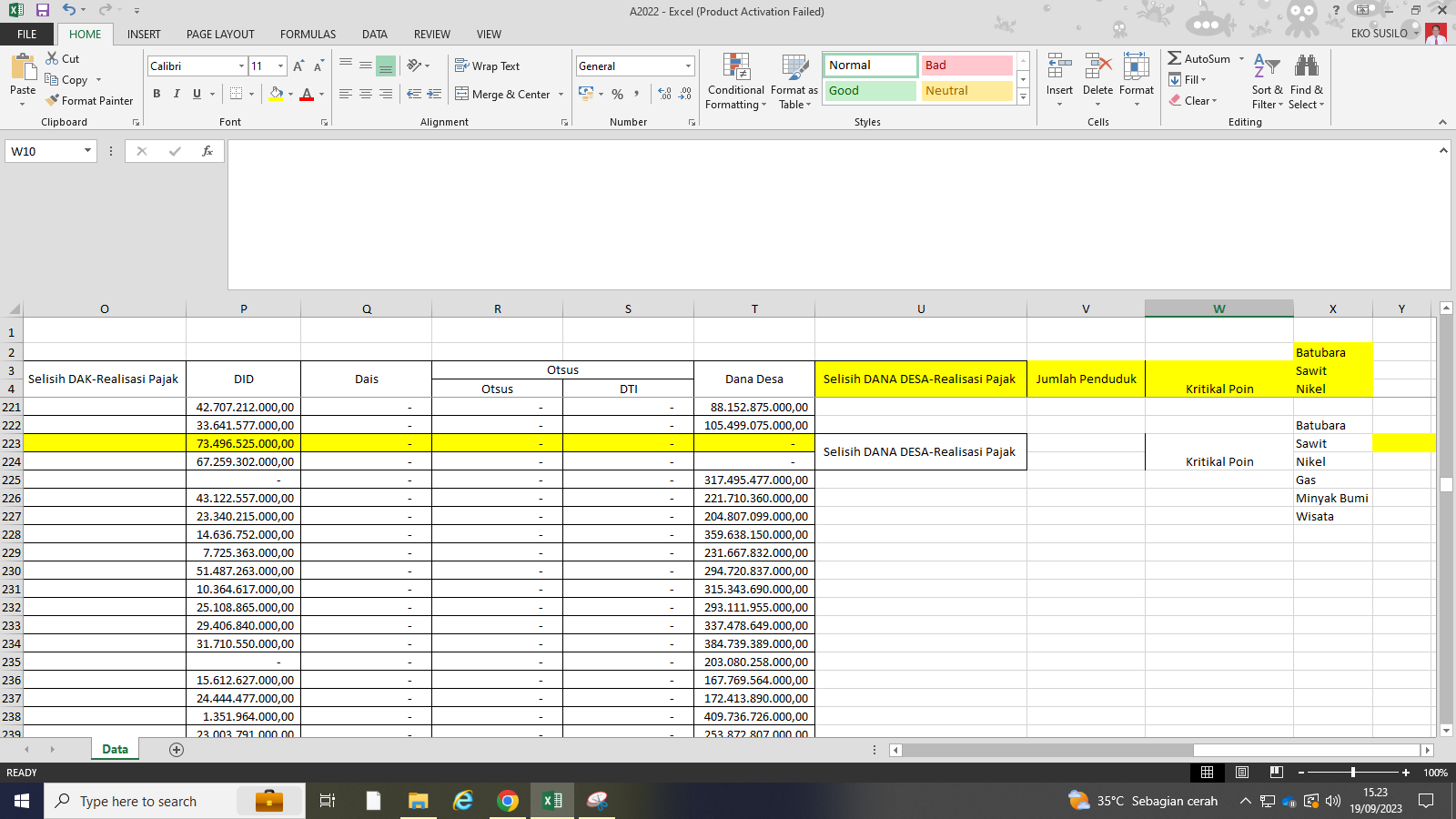Toggle Bold formatting
Screen dimensions: 1456x819
[x=157, y=94]
